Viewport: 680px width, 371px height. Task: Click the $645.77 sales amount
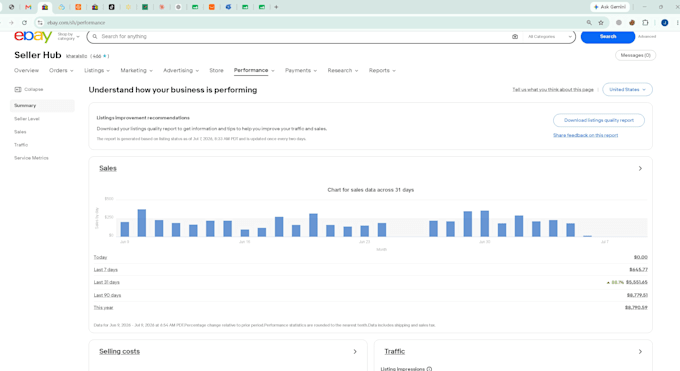click(638, 270)
